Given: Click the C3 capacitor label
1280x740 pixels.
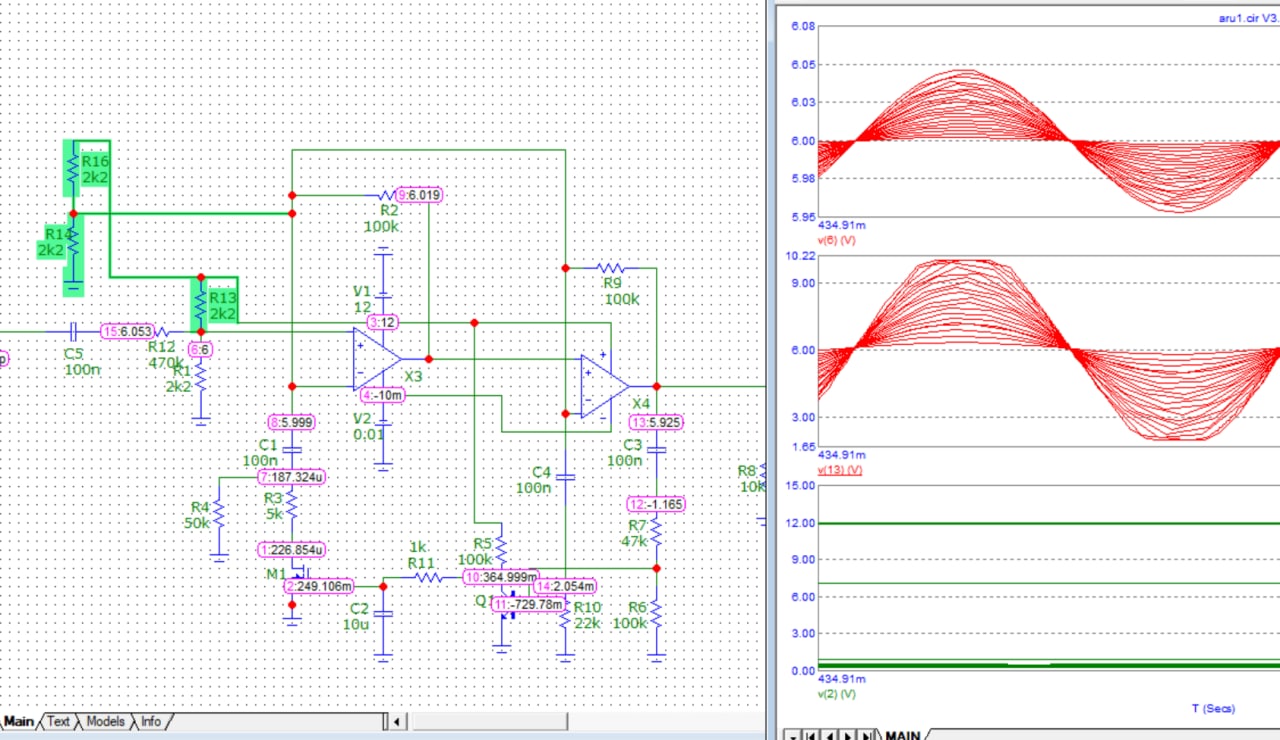Looking at the screenshot, I should [633, 444].
